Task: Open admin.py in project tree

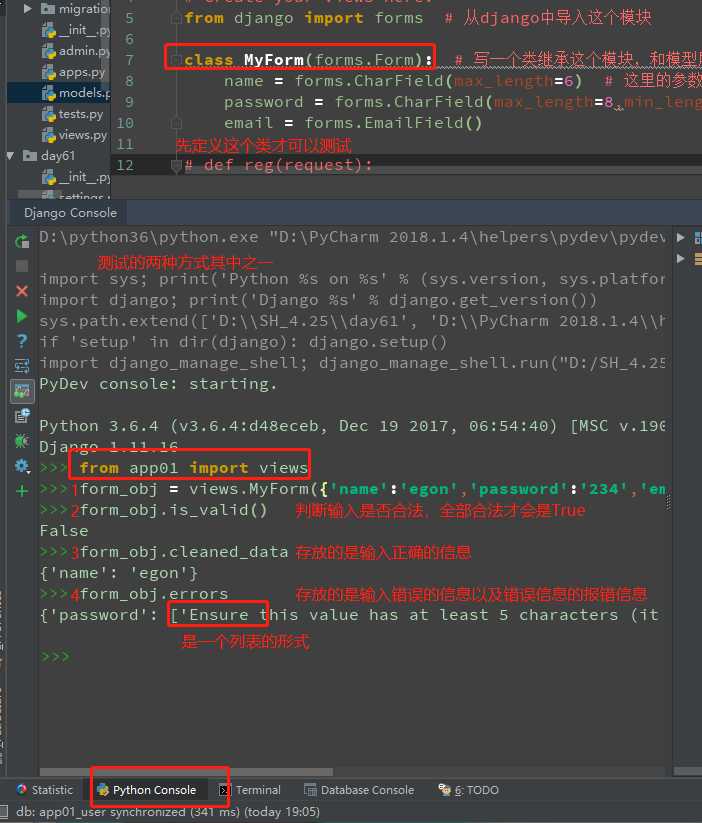Action: 85,51
